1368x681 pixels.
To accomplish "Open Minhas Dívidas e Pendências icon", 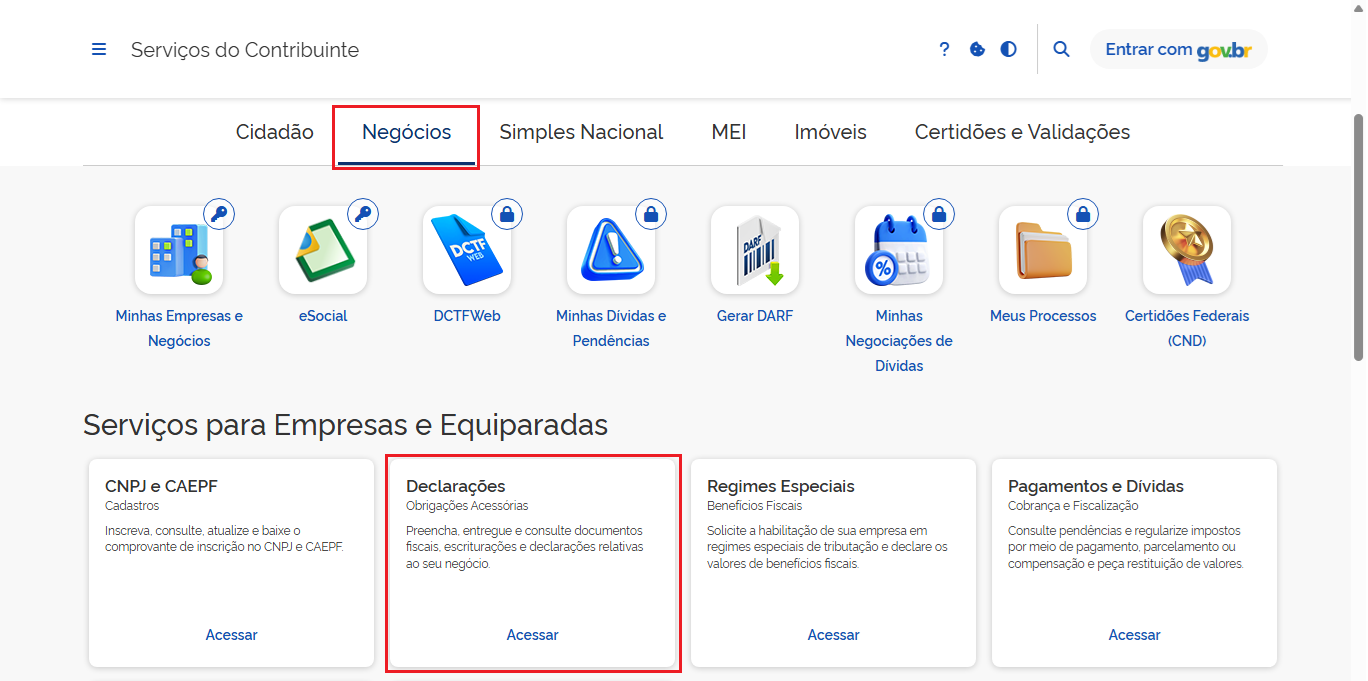I will pos(611,250).
